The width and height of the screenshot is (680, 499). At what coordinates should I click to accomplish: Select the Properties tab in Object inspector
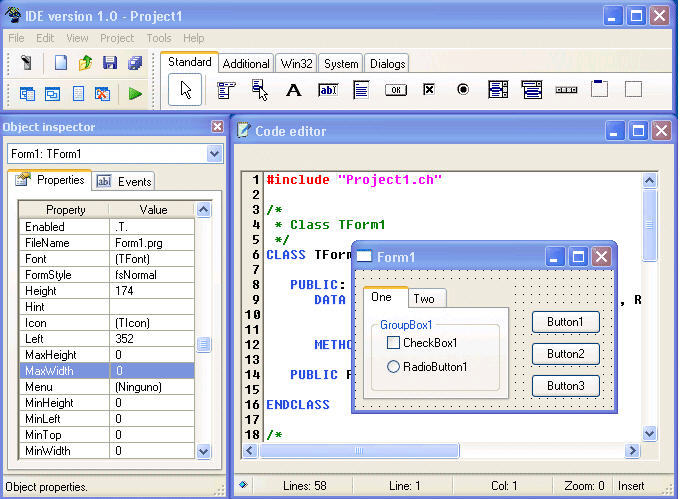tap(50, 179)
